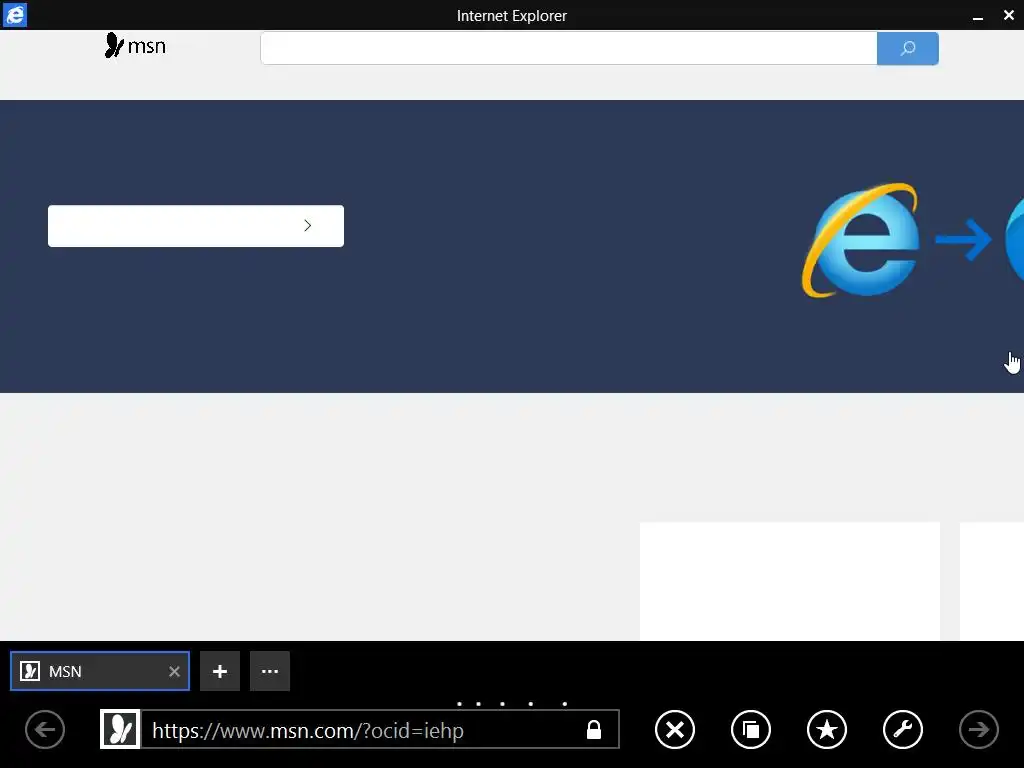Stop loading with the X circle button
The width and height of the screenshot is (1024, 768).
pos(675,729)
